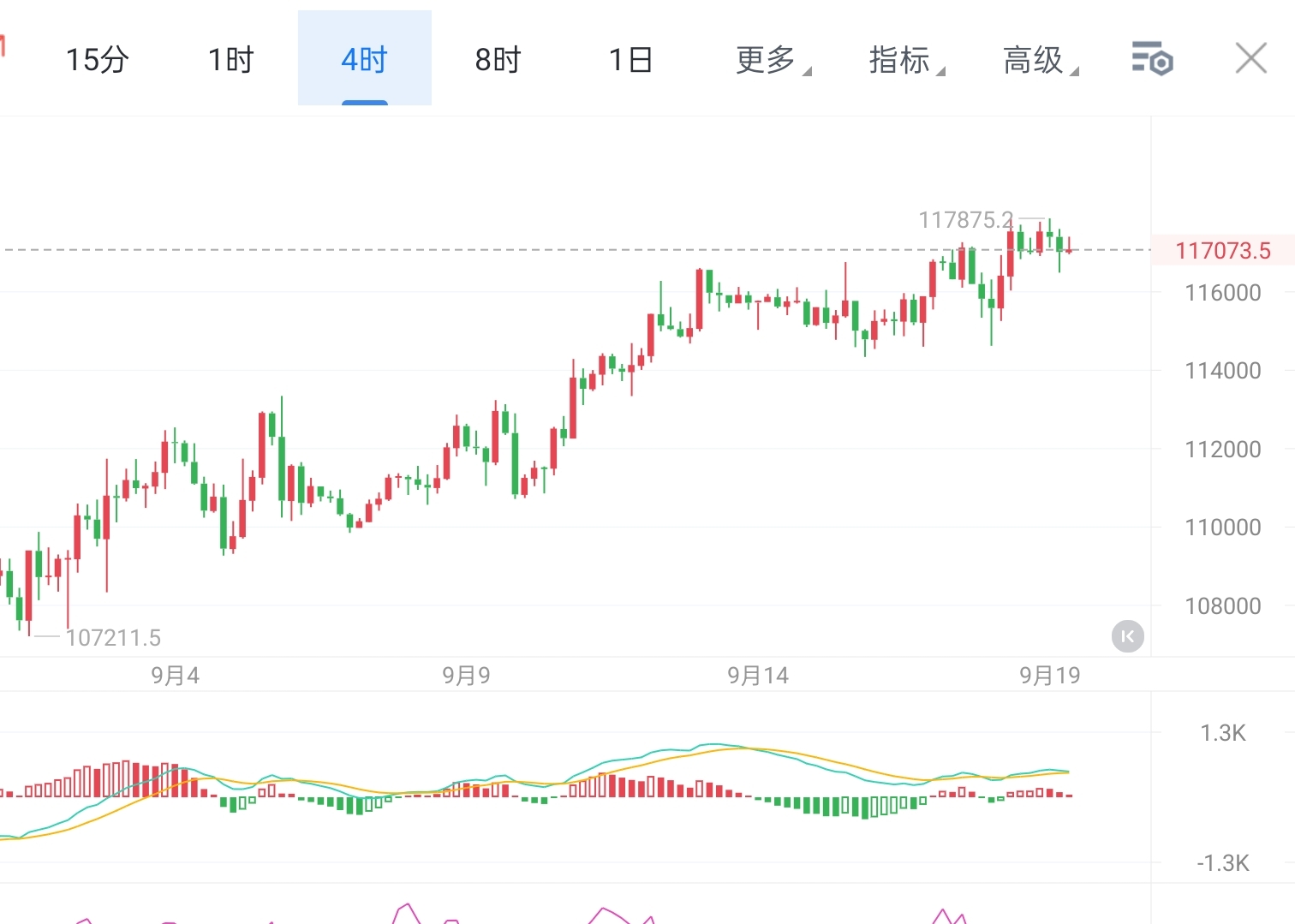1295x924 pixels.
Task: Click the 1.3K MACD axis label
Action: (1222, 733)
